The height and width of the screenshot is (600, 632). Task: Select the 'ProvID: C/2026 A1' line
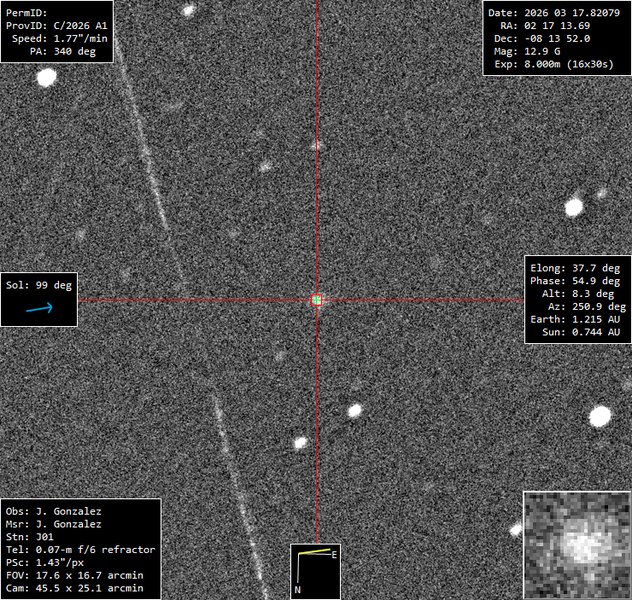pyautogui.click(x=57, y=26)
